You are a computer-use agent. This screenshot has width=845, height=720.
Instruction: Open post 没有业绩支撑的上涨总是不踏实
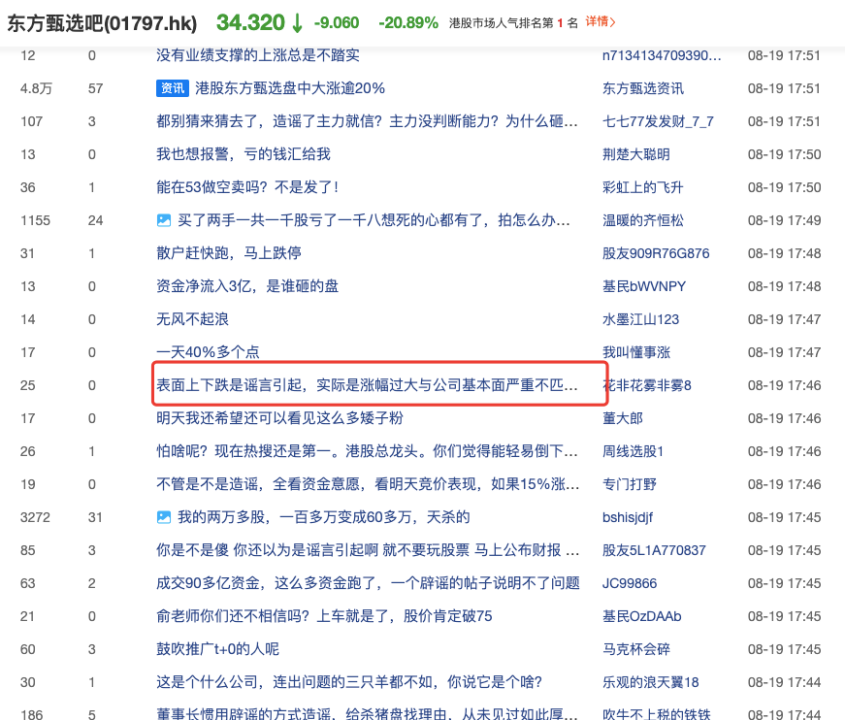pyautogui.click(x=259, y=55)
